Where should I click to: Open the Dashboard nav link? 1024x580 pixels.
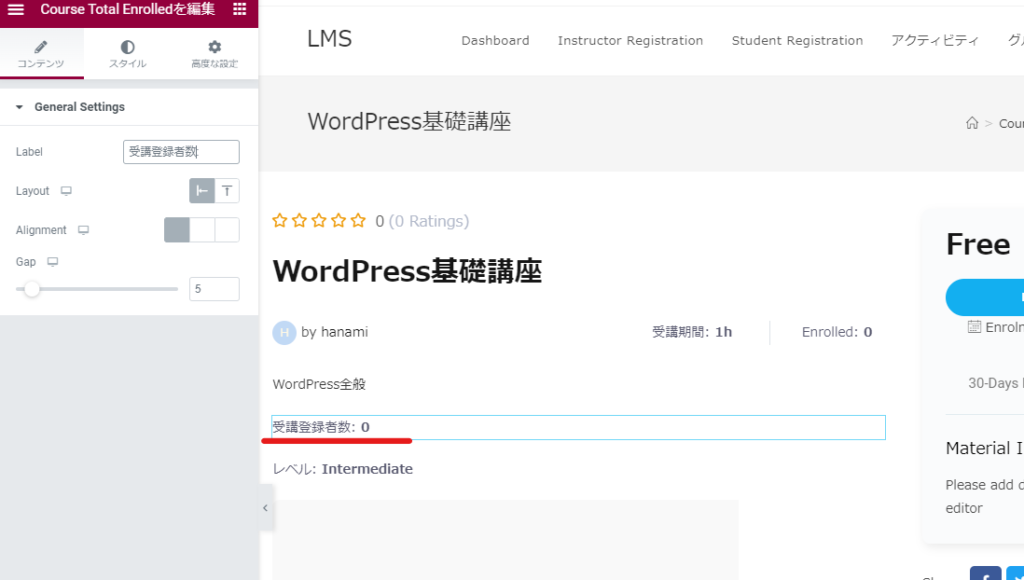(495, 41)
